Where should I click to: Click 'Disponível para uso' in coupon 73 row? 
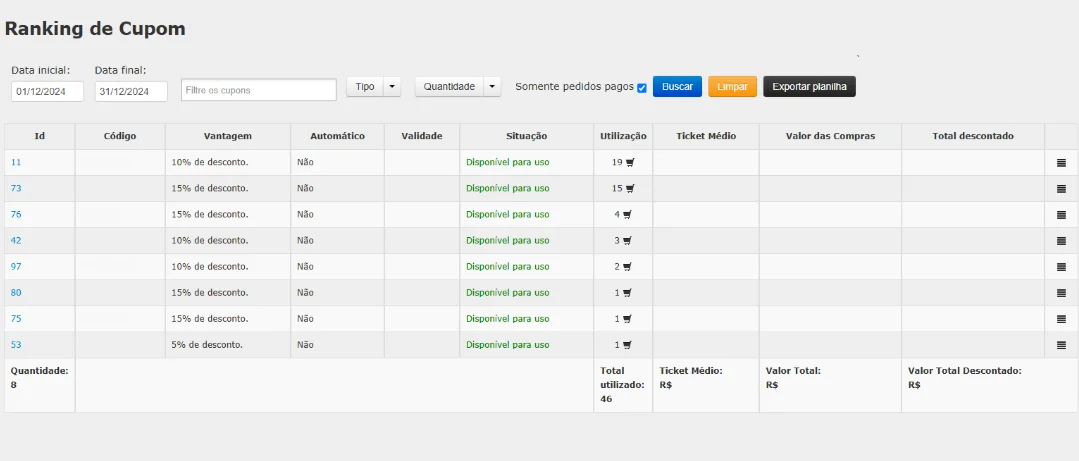pyautogui.click(x=508, y=188)
